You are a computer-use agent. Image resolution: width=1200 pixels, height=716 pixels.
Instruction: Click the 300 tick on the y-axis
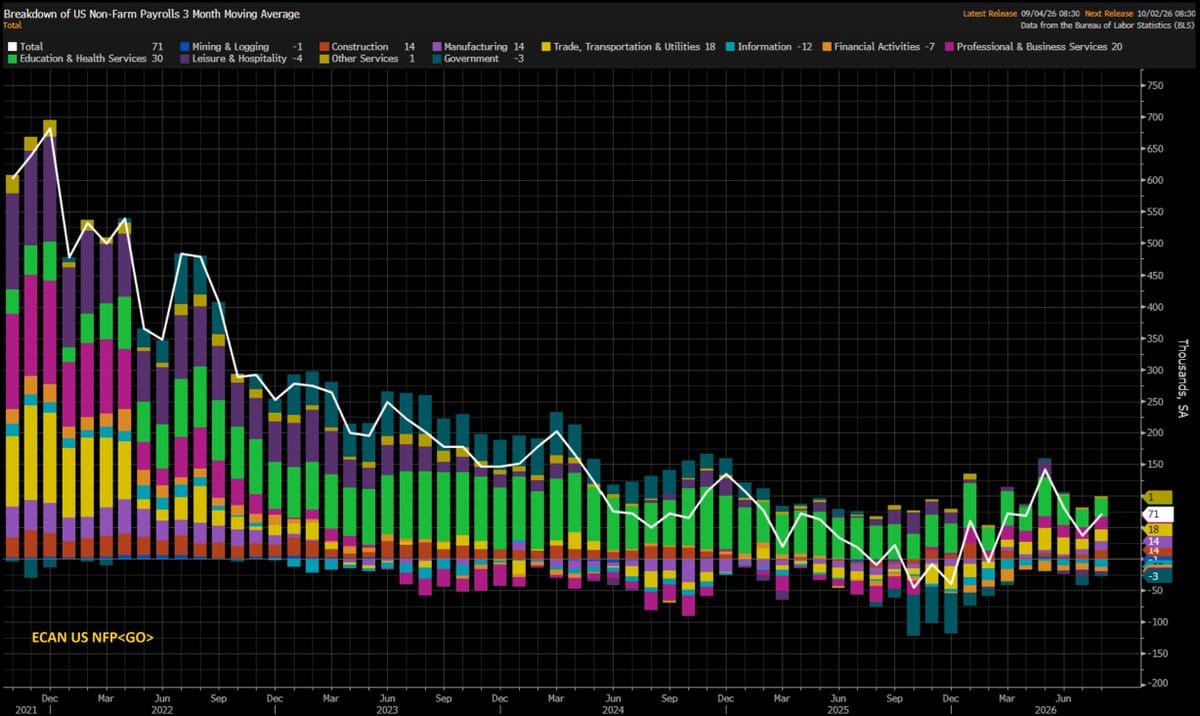(1156, 370)
